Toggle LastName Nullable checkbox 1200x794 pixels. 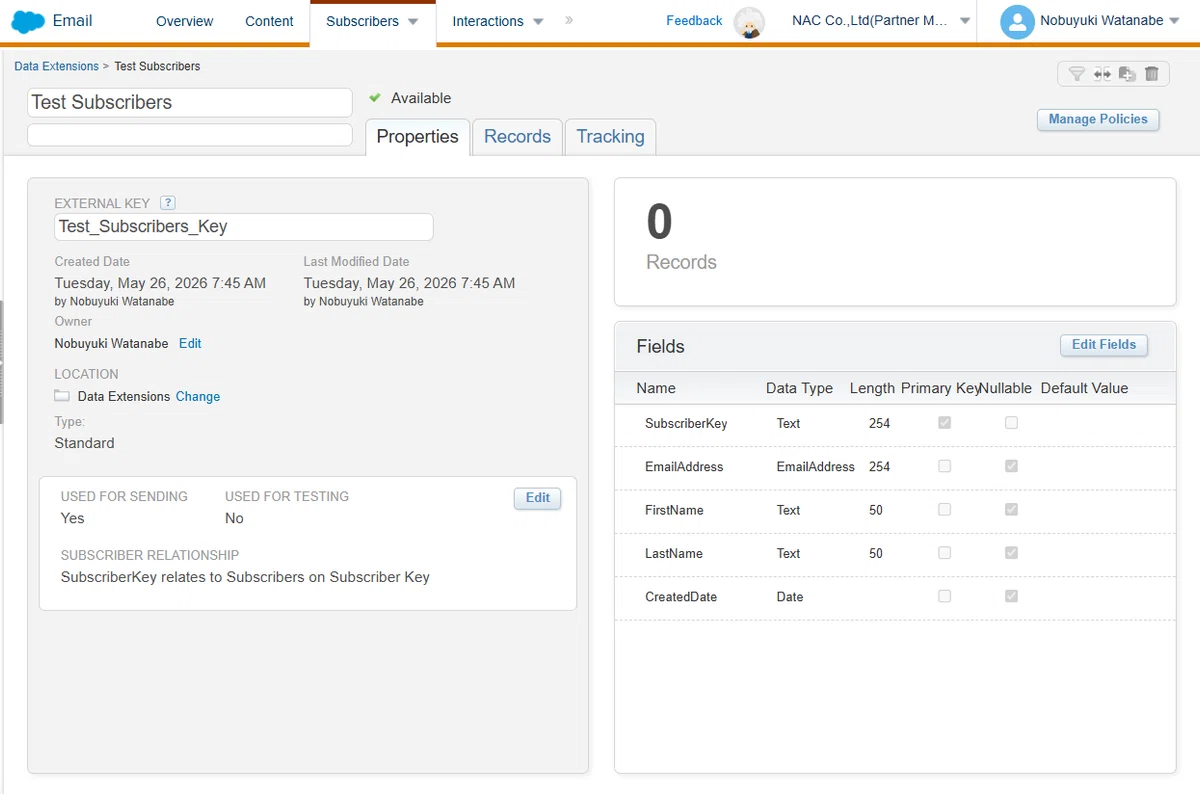coord(1011,553)
